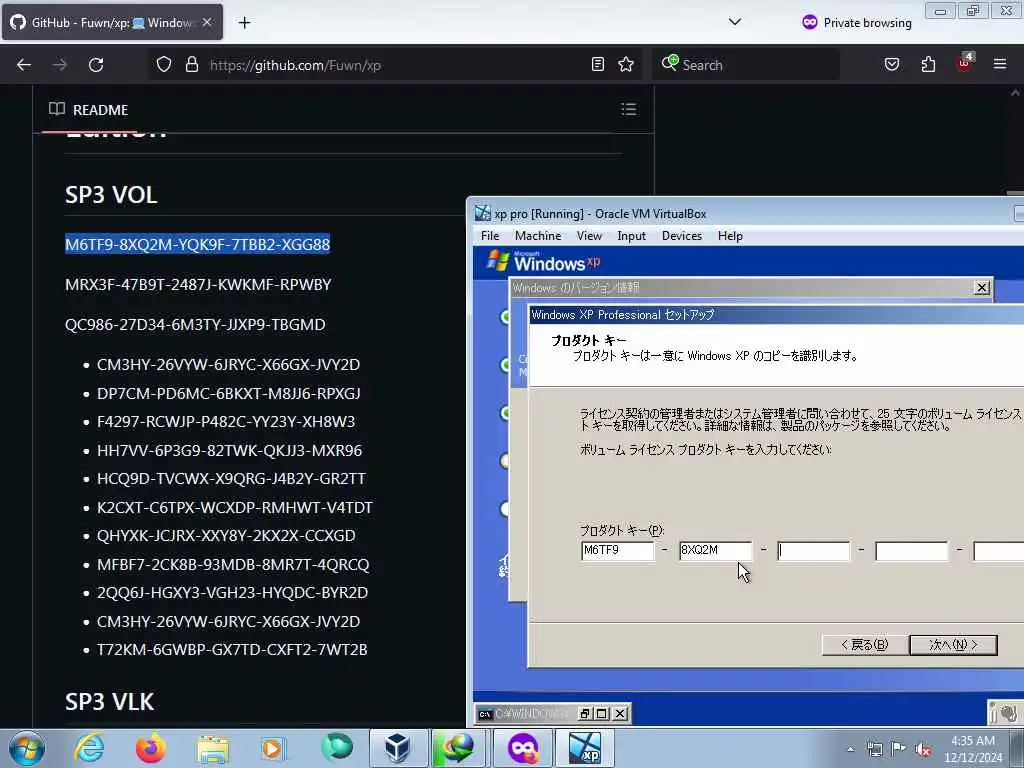This screenshot has width=1024, height=768.
Task: Click key QC986-27D34-6M3TY-JJXP9-TBGMD
Action: pyautogui.click(x=195, y=325)
